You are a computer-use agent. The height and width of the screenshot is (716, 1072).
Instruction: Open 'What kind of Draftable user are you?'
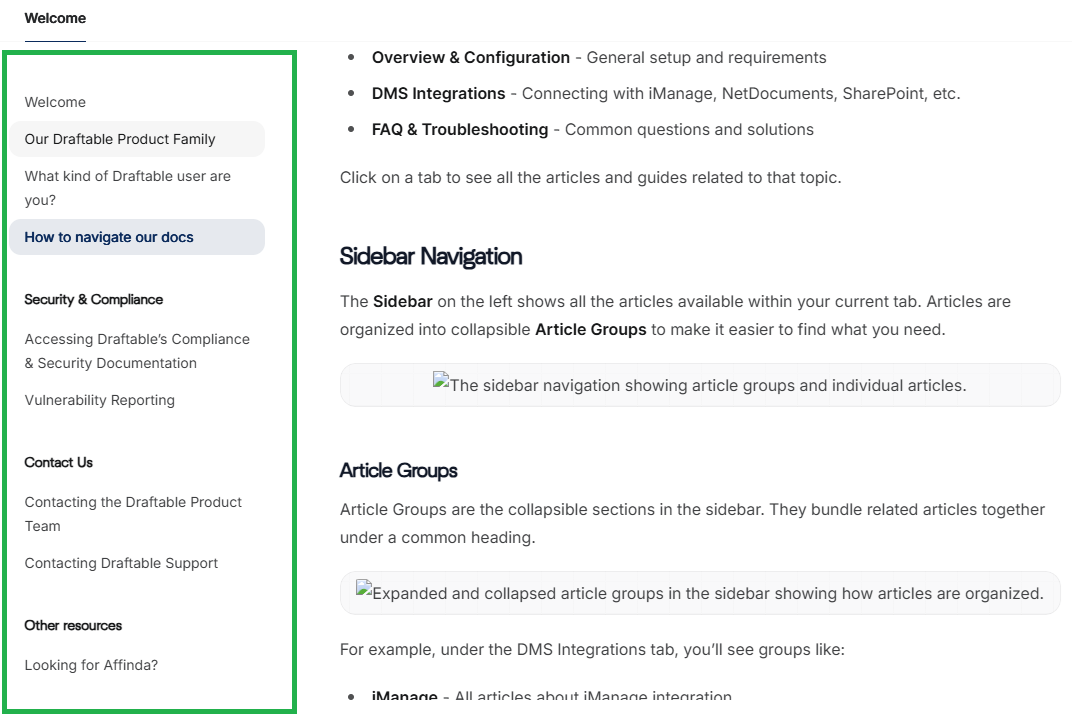tap(127, 187)
